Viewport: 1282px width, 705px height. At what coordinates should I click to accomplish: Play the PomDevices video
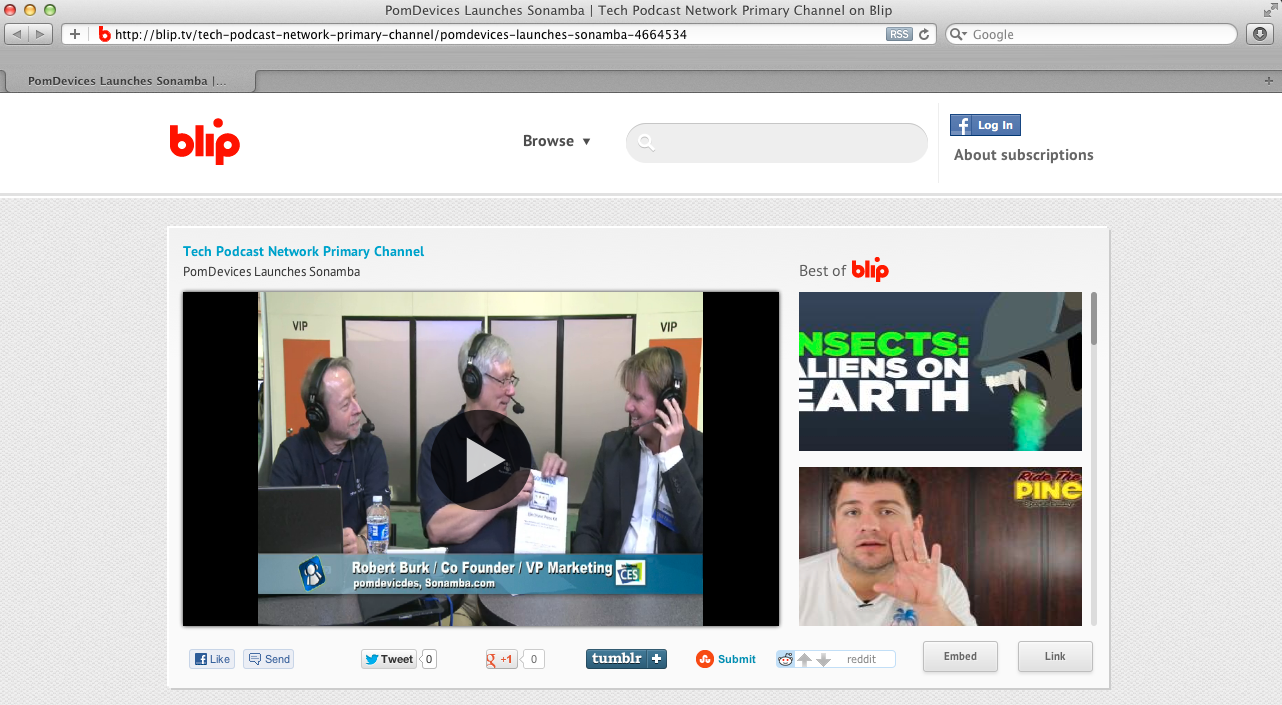(481, 459)
